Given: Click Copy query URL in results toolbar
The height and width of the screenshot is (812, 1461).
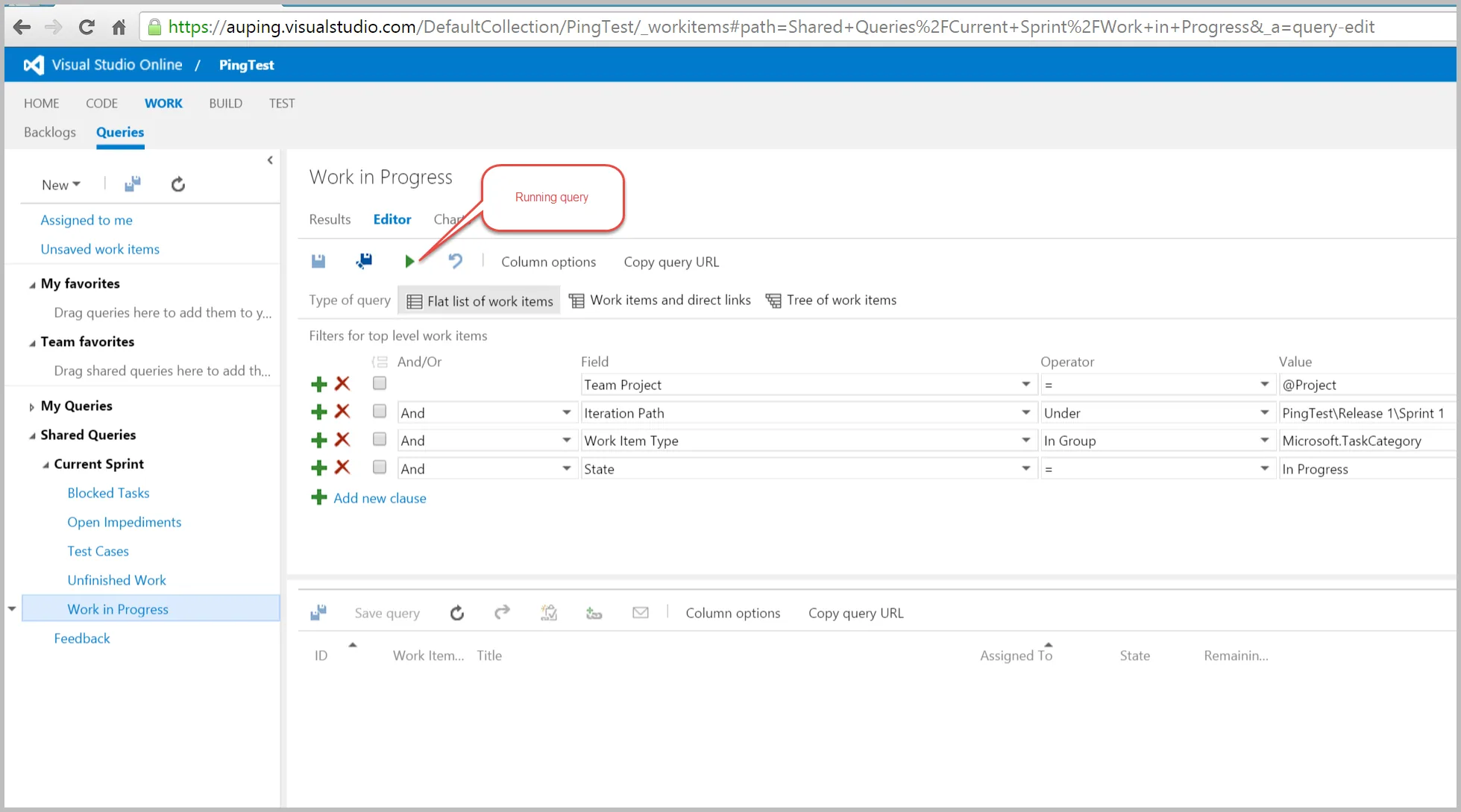Looking at the screenshot, I should point(855,613).
